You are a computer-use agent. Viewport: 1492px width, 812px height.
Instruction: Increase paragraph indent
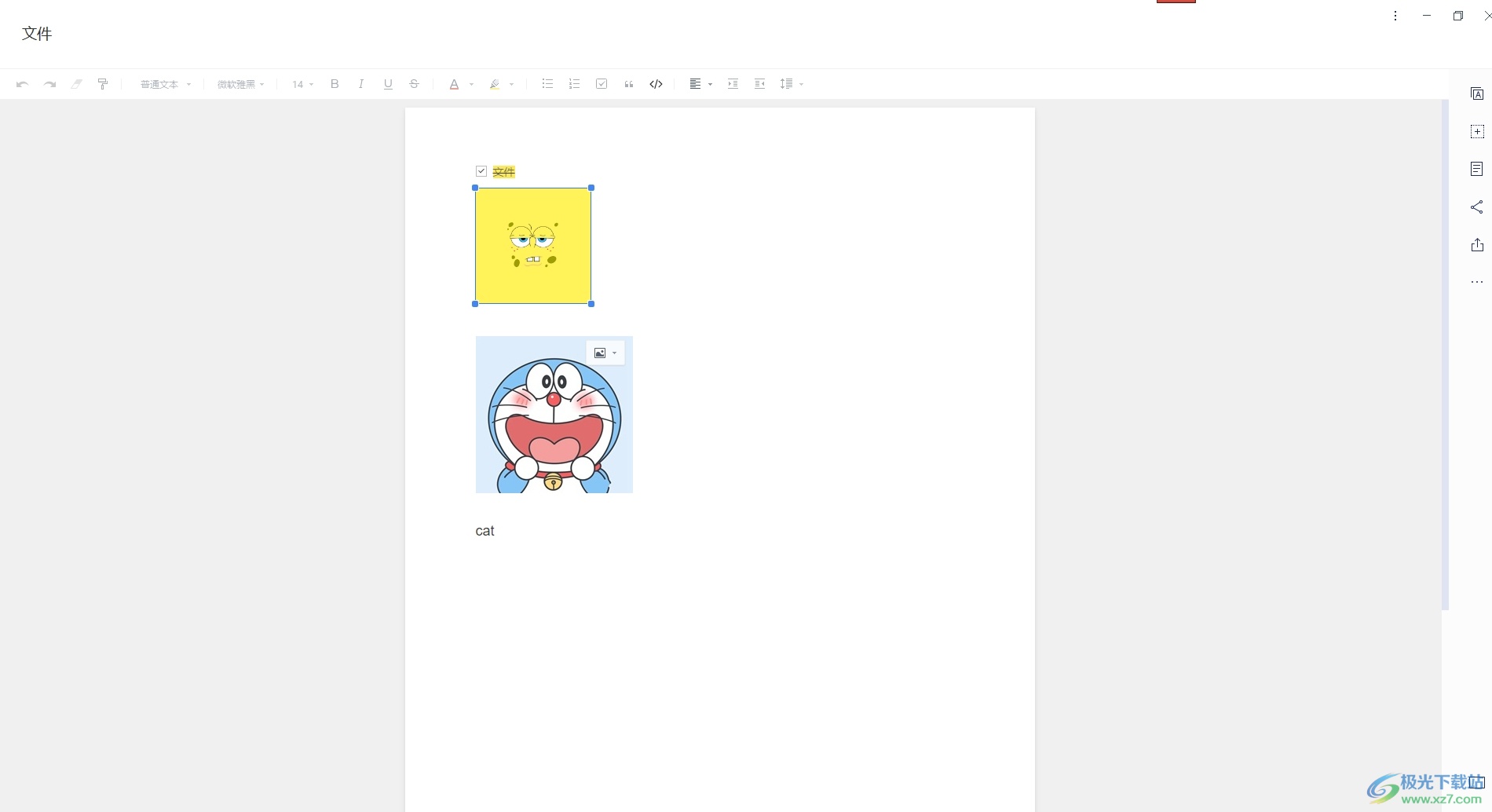[733, 84]
